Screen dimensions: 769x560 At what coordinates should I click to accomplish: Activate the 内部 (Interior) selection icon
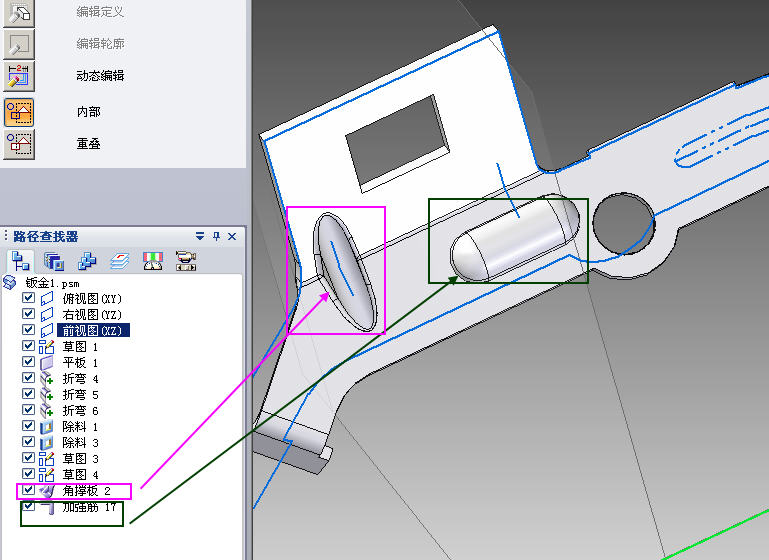tap(19, 112)
